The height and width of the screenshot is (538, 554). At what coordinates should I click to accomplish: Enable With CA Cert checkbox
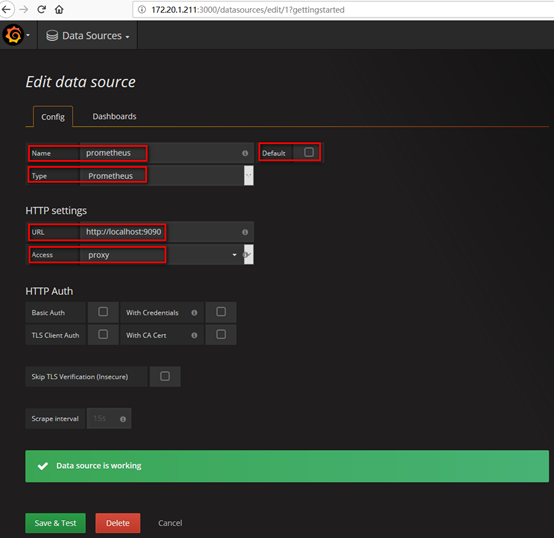221,334
